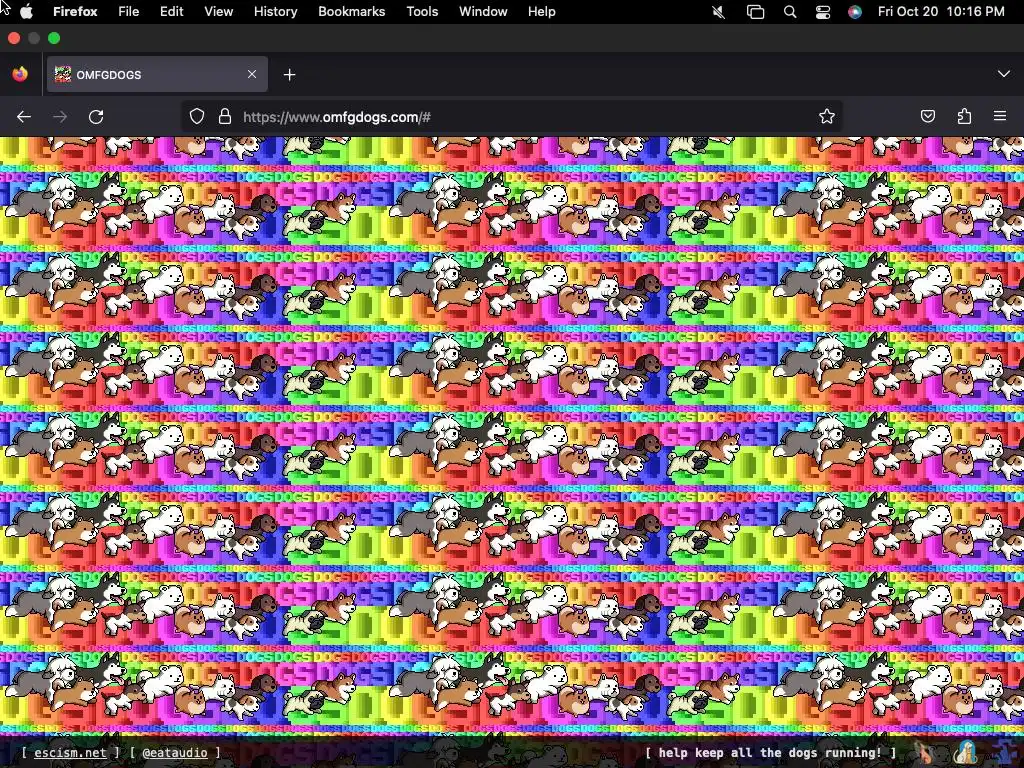1024x768 pixels.
Task: Launch Siri from menu bar
Action: (855, 12)
